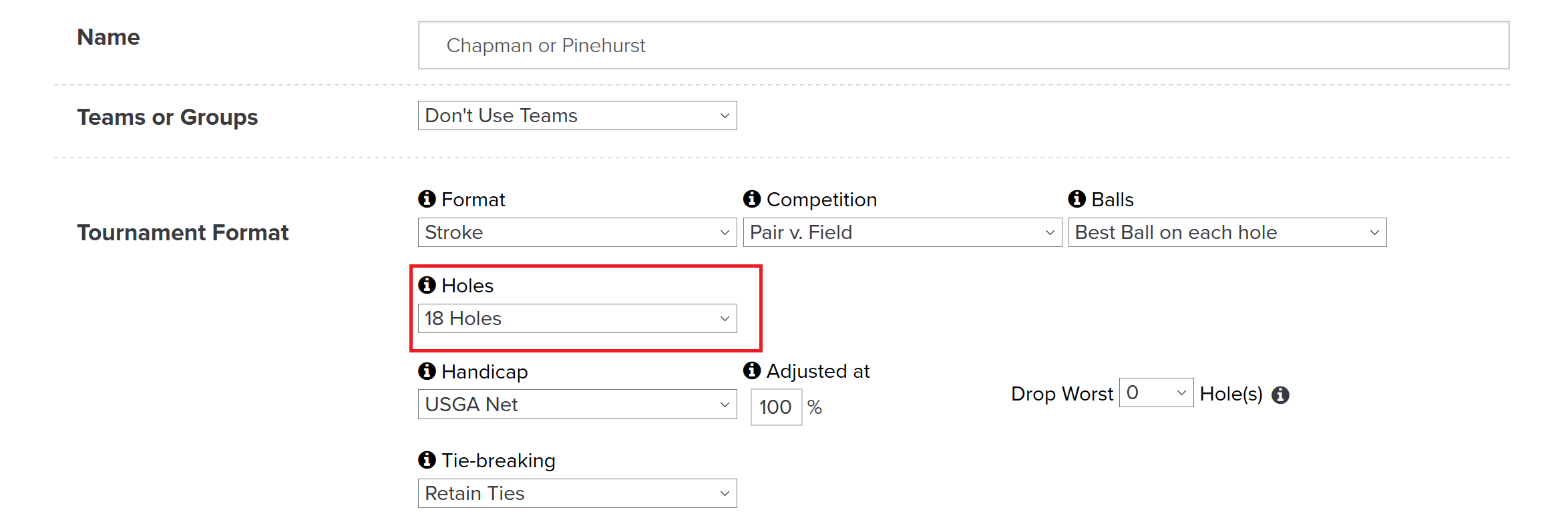The width and height of the screenshot is (1568, 528).
Task: Open the USGA Net handicap dropdown
Action: coord(577,405)
